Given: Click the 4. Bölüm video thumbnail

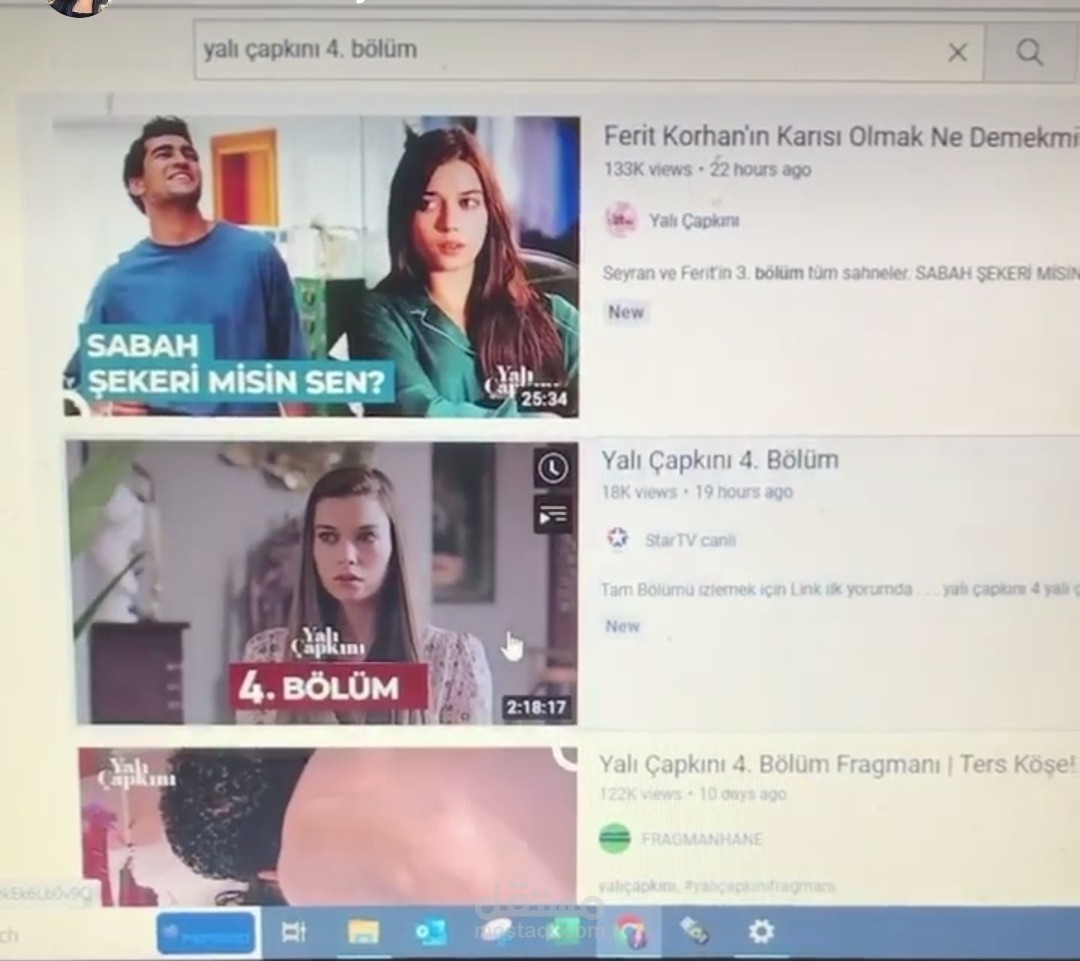Looking at the screenshot, I should click(x=323, y=583).
